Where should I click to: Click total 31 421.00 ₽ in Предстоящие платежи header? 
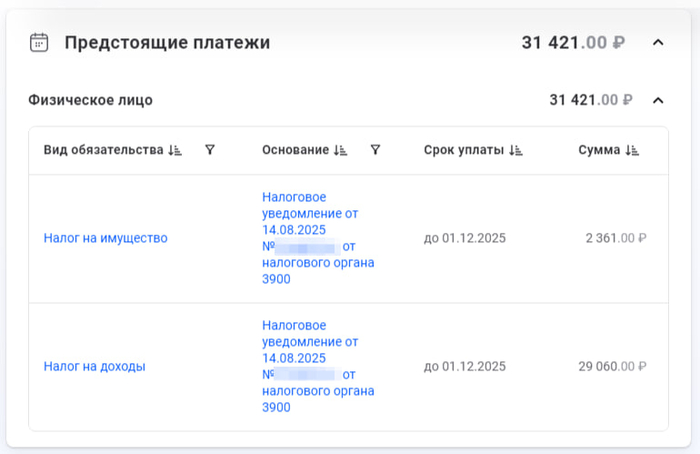tap(573, 42)
